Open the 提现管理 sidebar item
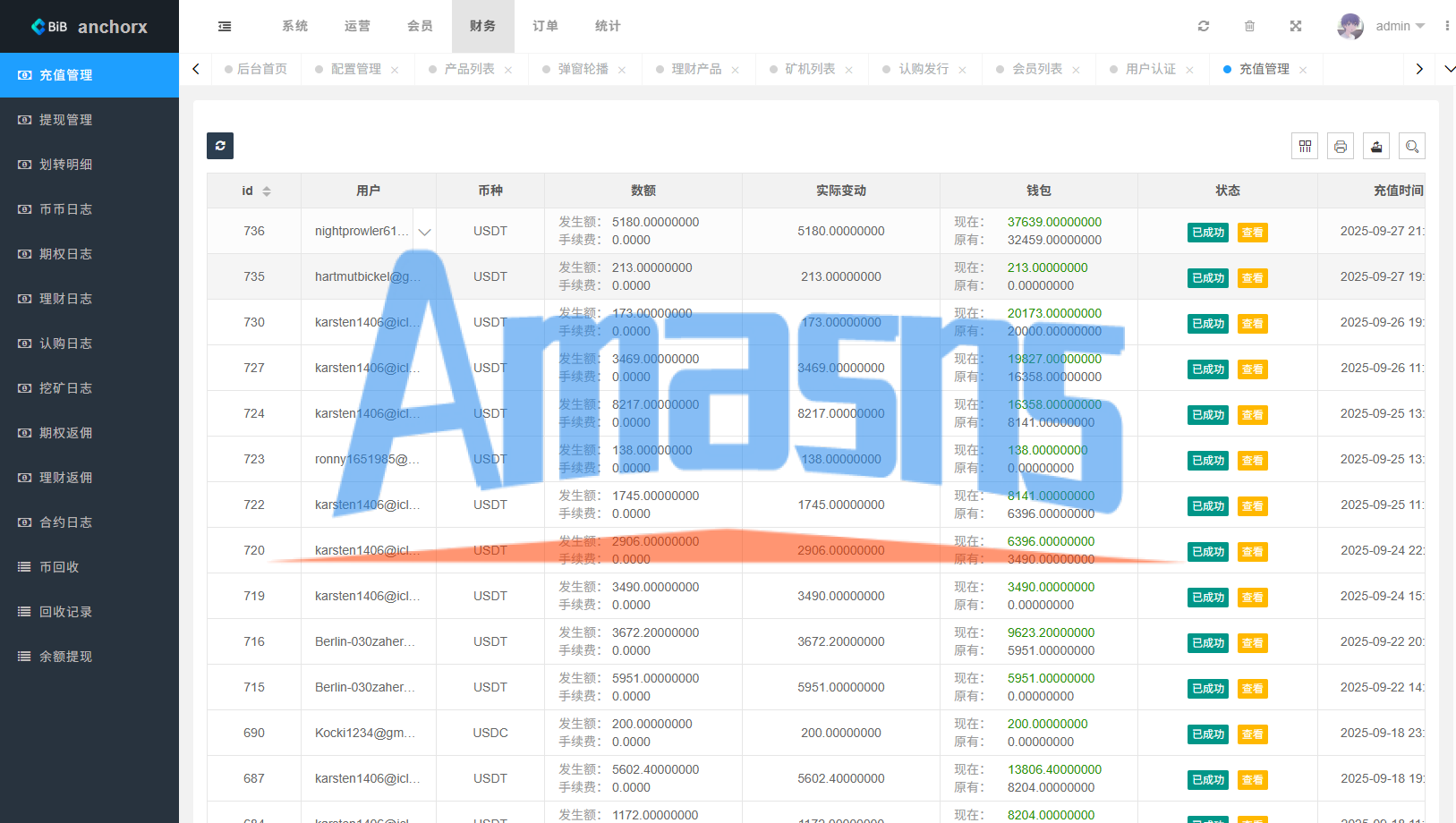1456x823 pixels. [x=89, y=120]
